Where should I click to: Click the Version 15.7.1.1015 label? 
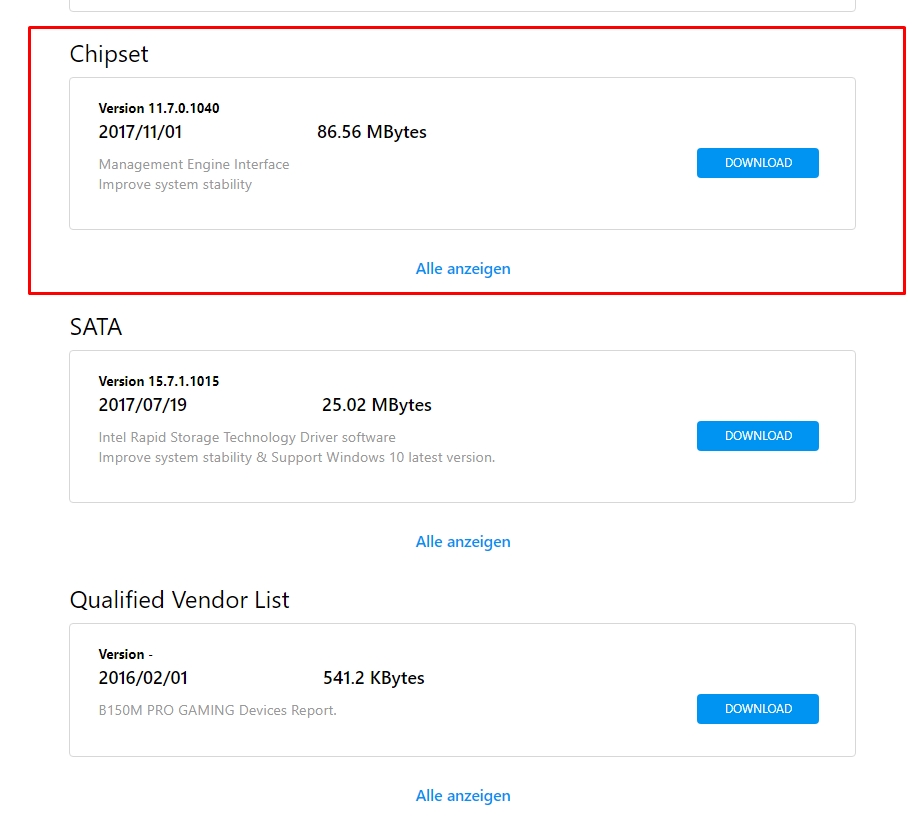pos(159,381)
